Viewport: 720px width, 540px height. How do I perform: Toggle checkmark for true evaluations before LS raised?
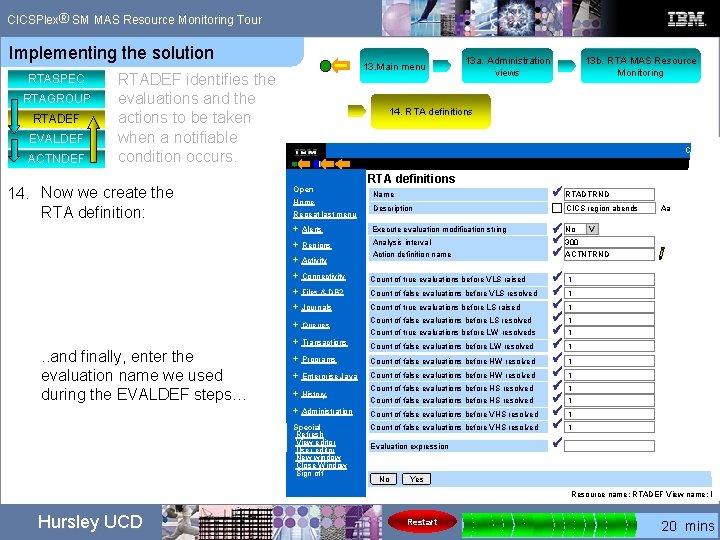coord(557,304)
